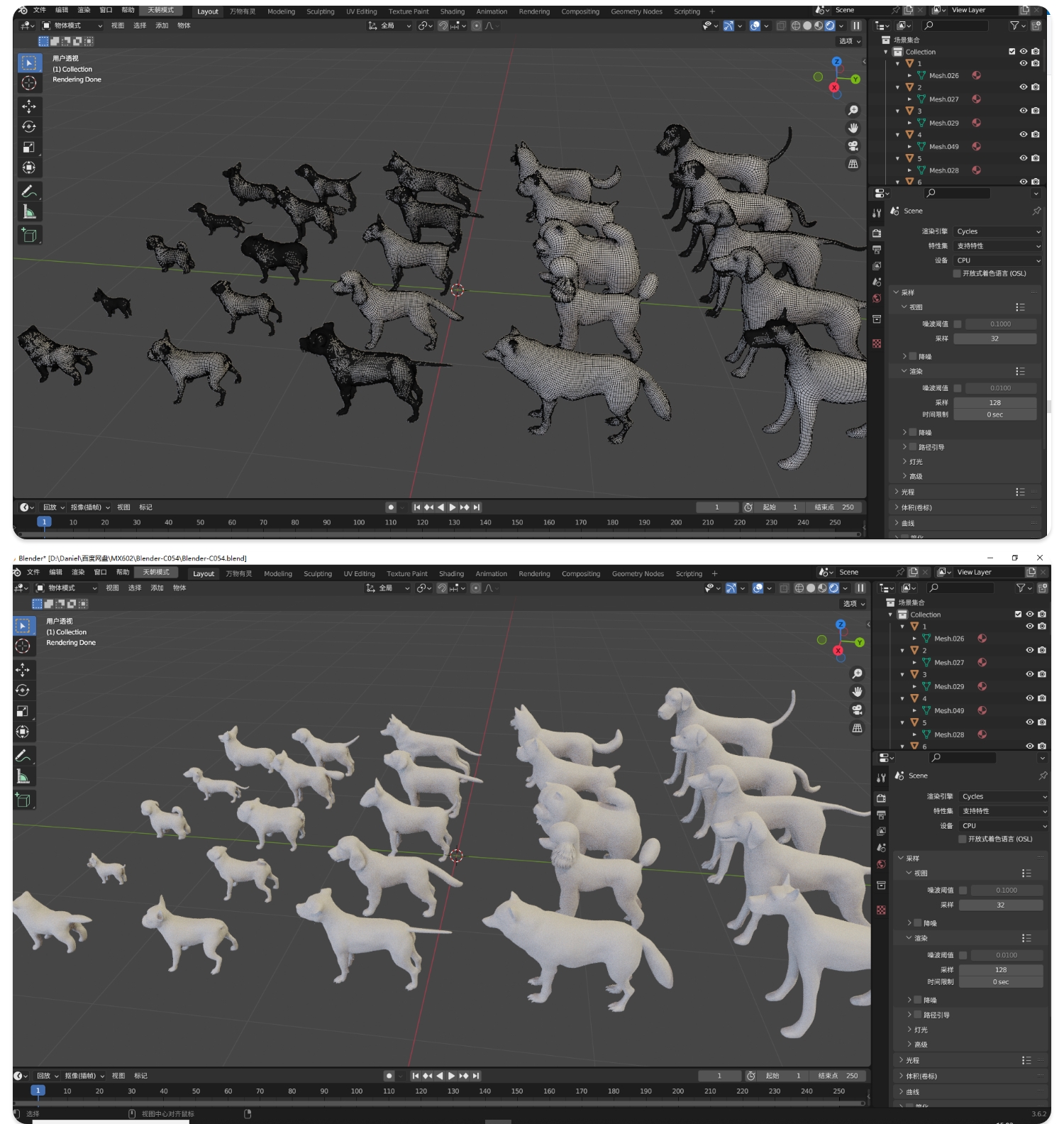Image resolution: width=1064 pixels, height=1124 pixels.
Task: Click 标记 marker menu in lower timeline
Action: [140, 1076]
